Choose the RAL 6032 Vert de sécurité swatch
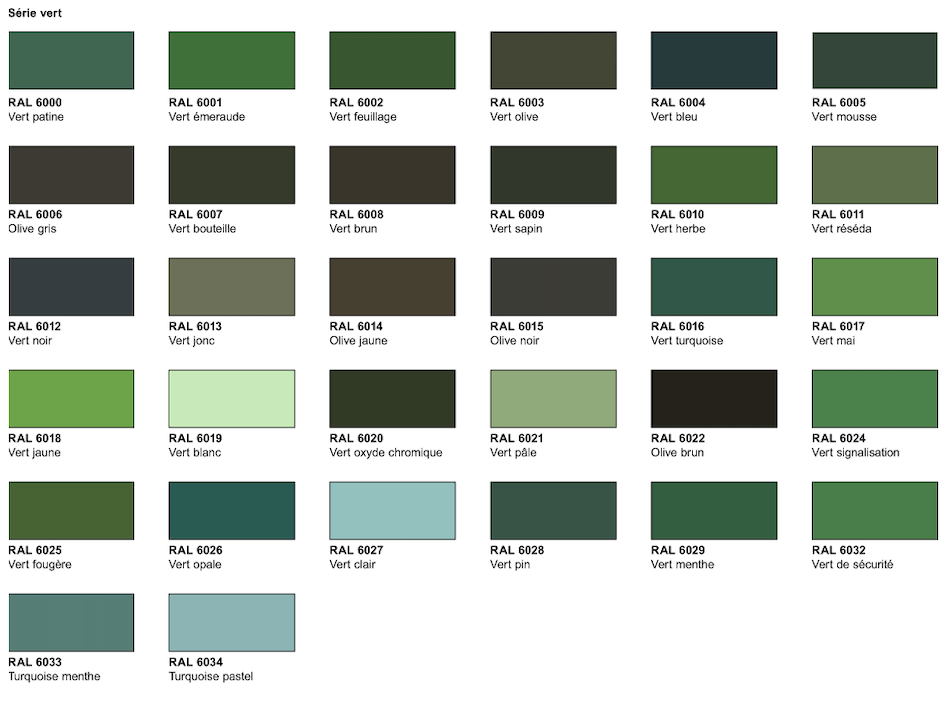The width and height of the screenshot is (948, 708). click(875, 510)
